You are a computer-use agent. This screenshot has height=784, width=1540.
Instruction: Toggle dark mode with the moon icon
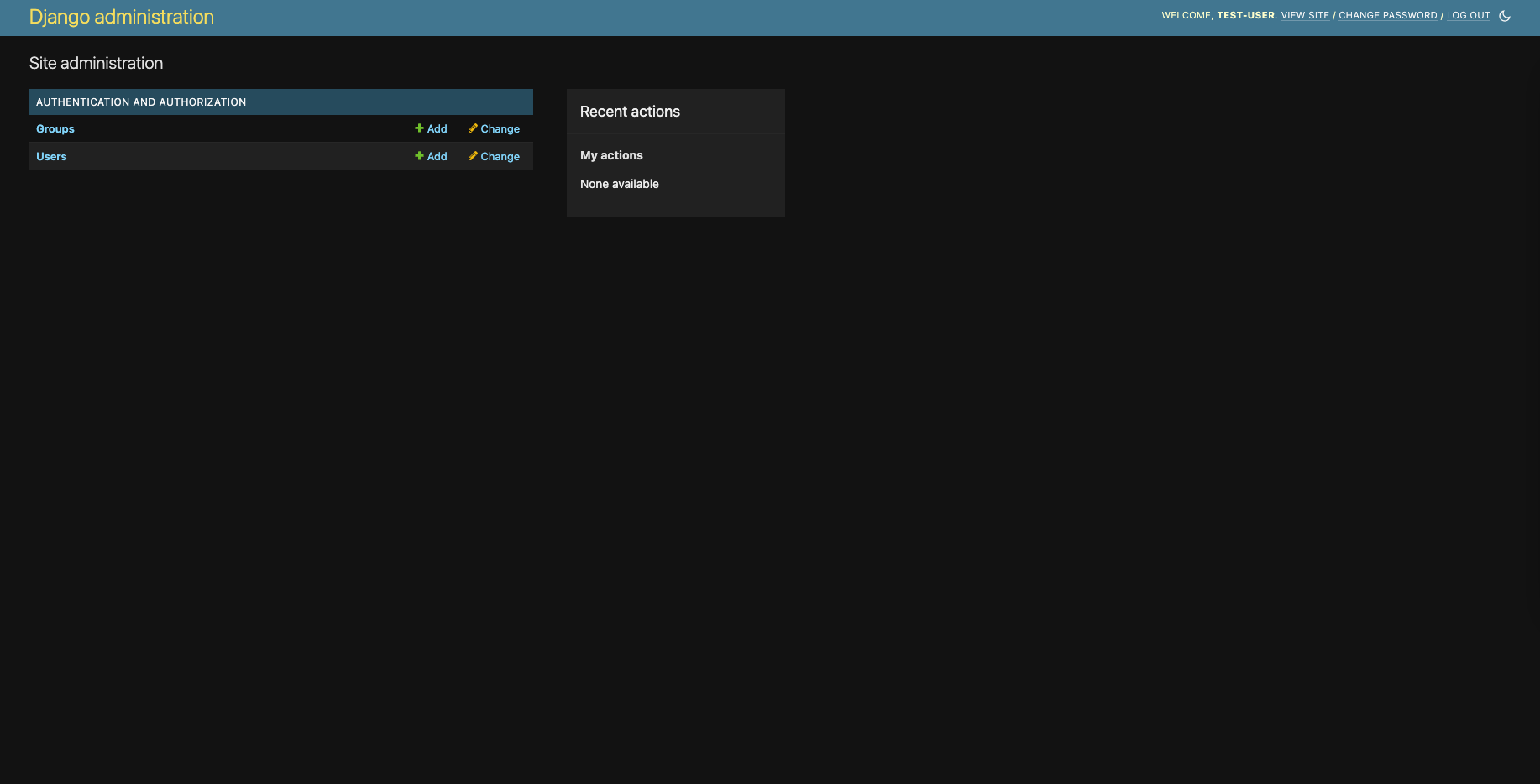(x=1504, y=15)
